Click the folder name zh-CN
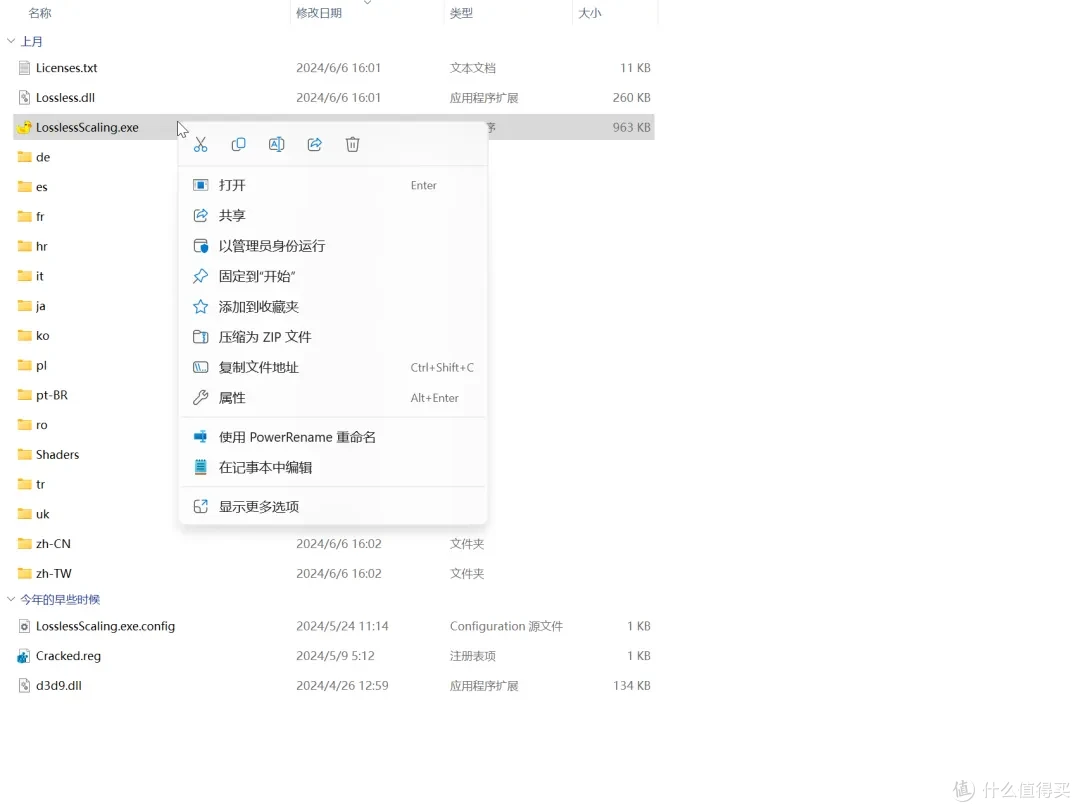Image resolution: width=1080 pixels, height=812 pixels. pyautogui.click(x=53, y=543)
